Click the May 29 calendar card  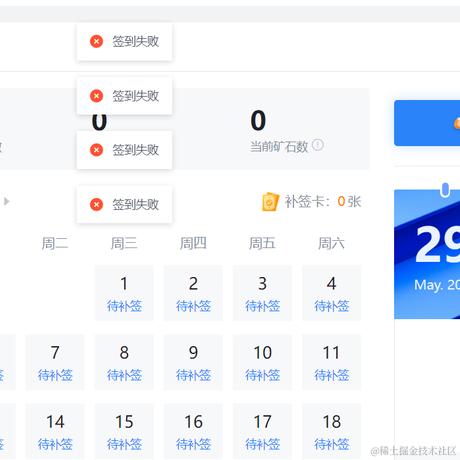point(427,254)
